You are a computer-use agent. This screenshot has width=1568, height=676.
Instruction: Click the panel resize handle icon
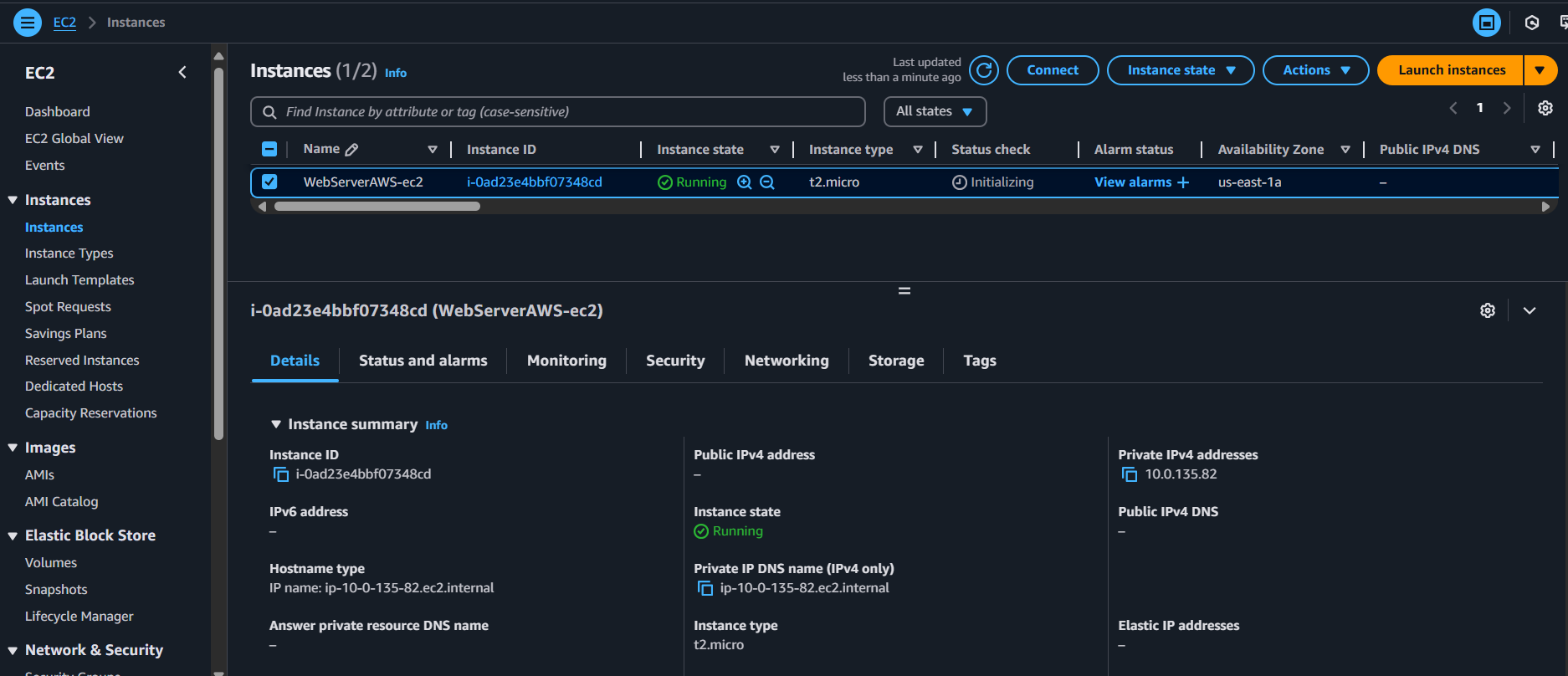[x=904, y=291]
